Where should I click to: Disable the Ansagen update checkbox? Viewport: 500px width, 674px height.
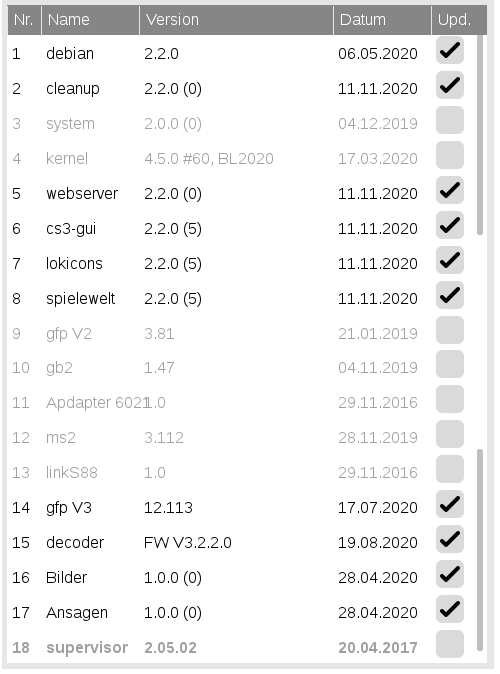click(x=449, y=610)
